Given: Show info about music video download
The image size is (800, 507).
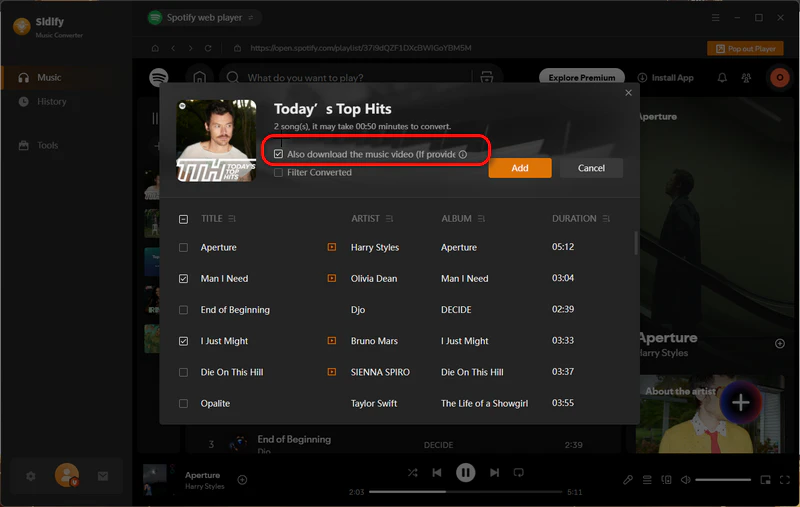Looking at the screenshot, I should pos(463,155).
